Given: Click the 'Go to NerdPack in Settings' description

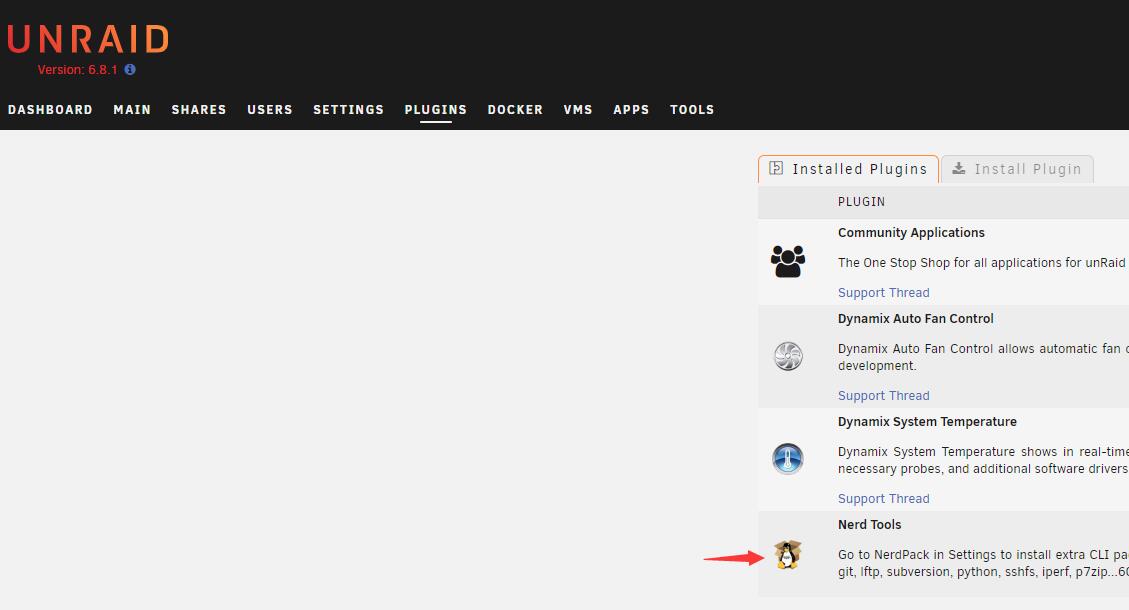Looking at the screenshot, I should click(x=983, y=563).
